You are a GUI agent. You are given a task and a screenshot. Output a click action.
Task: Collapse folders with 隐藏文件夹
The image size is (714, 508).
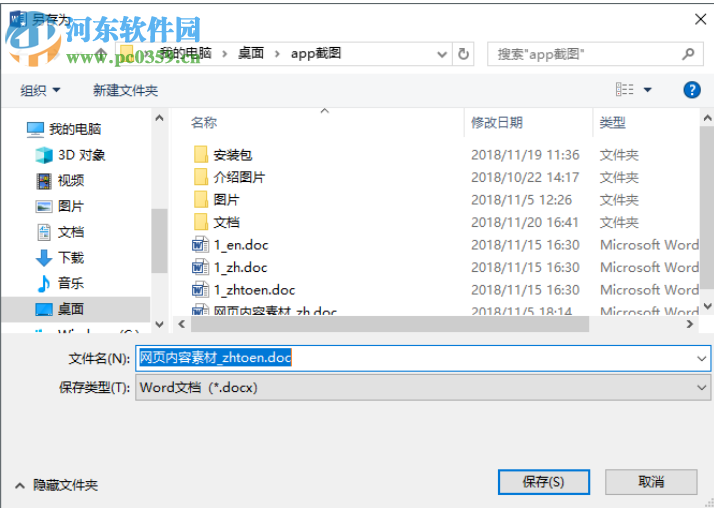[57, 485]
